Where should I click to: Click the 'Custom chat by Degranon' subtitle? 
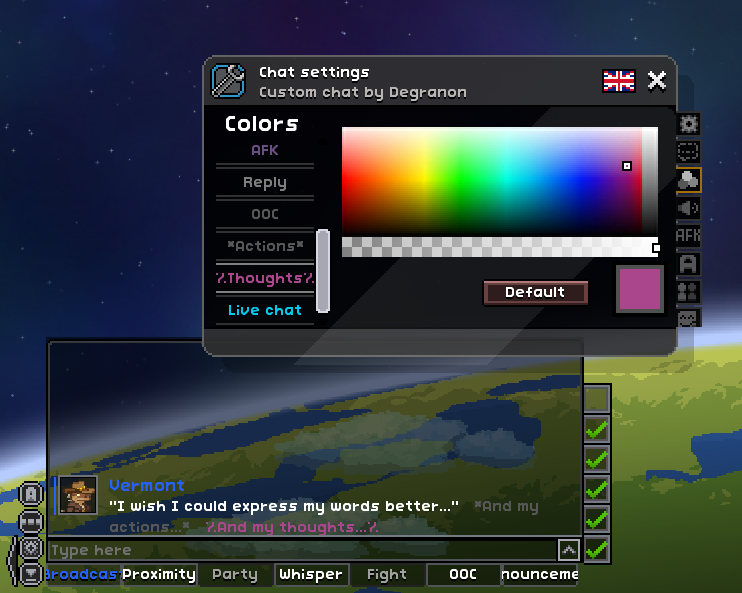pyautogui.click(x=363, y=92)
